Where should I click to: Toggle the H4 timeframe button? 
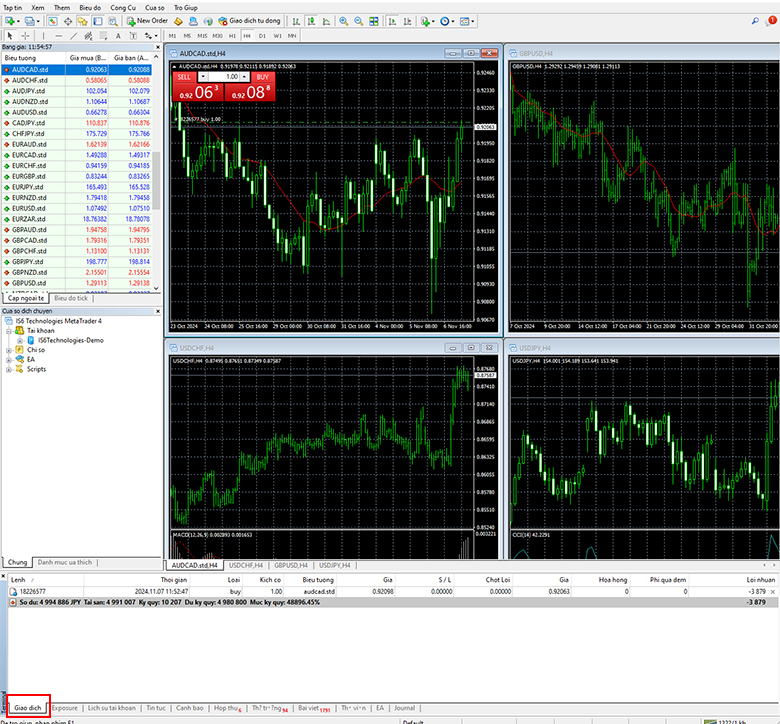(x=247, y=36)
